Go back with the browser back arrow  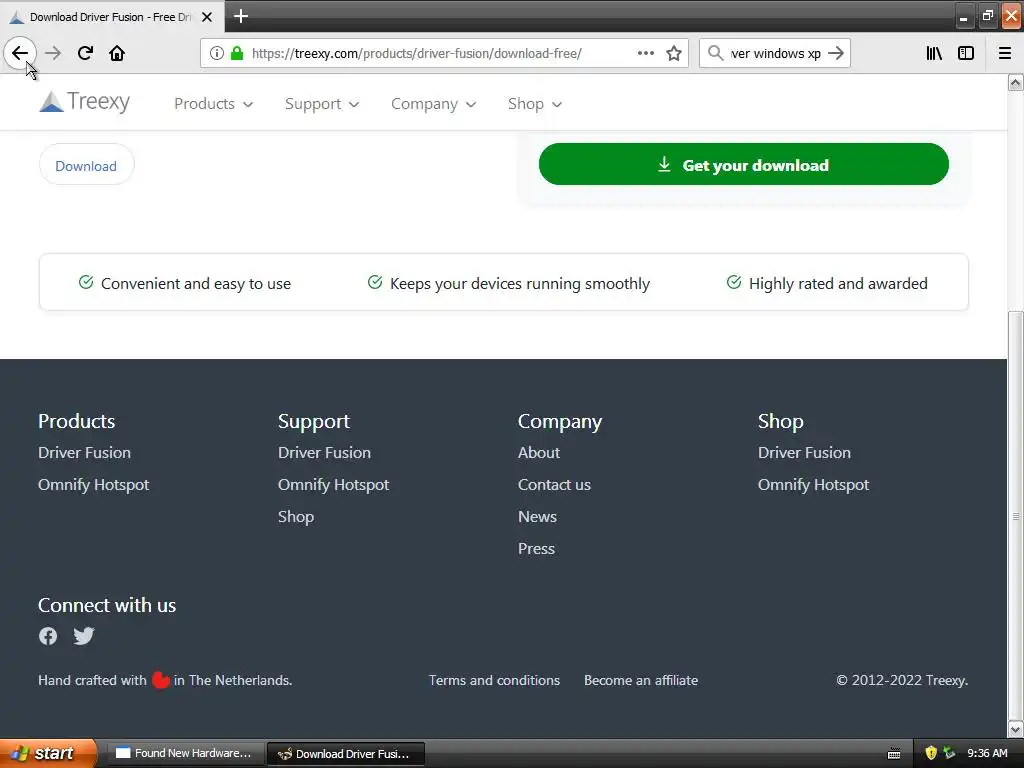[20, 53]
